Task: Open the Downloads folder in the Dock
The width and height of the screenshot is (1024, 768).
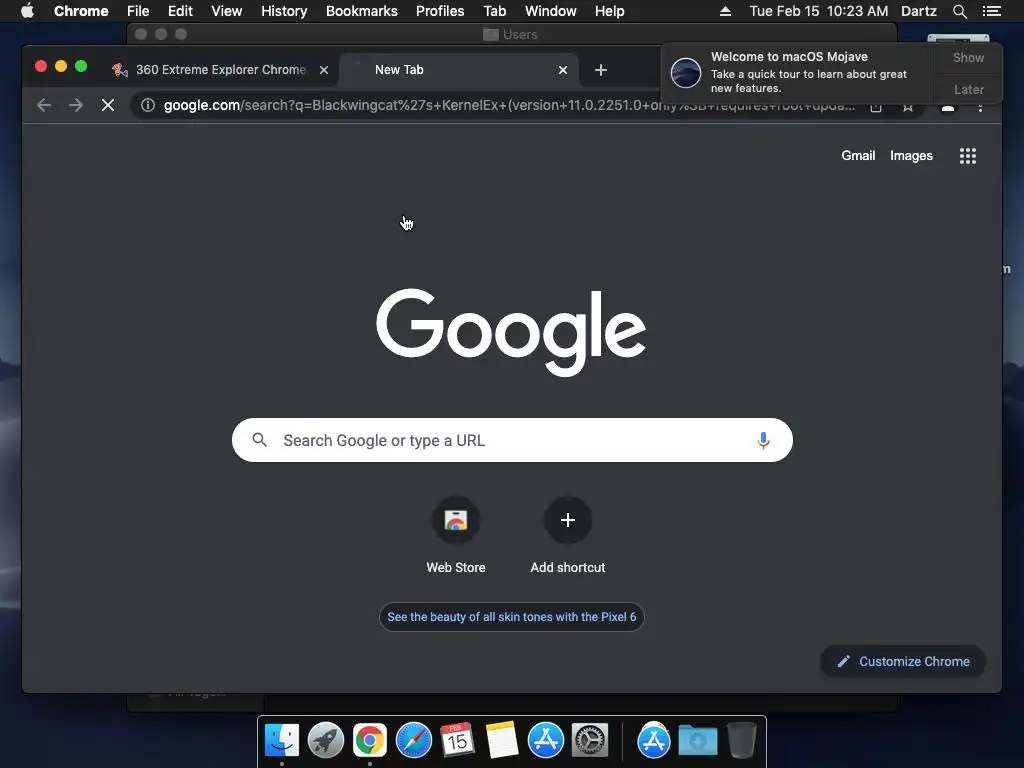Action: [697, 741]
